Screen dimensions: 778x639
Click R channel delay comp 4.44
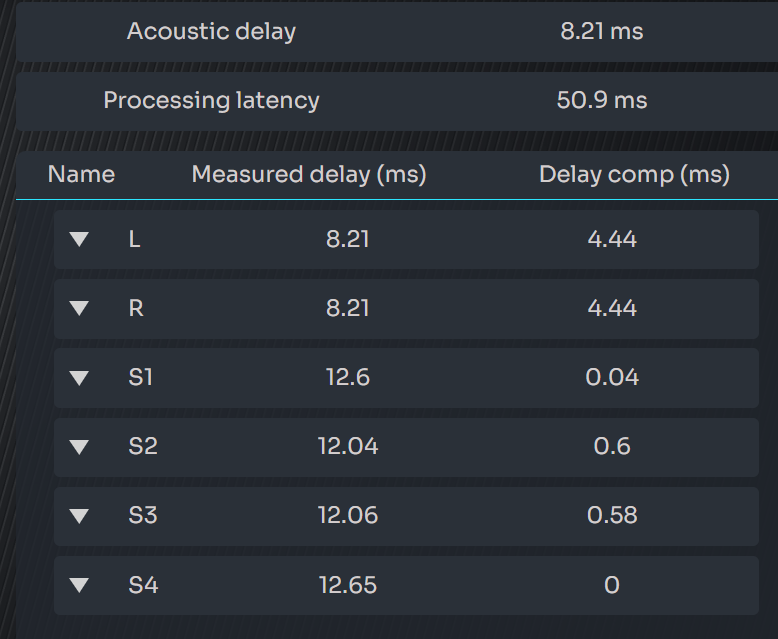[612, 309]
